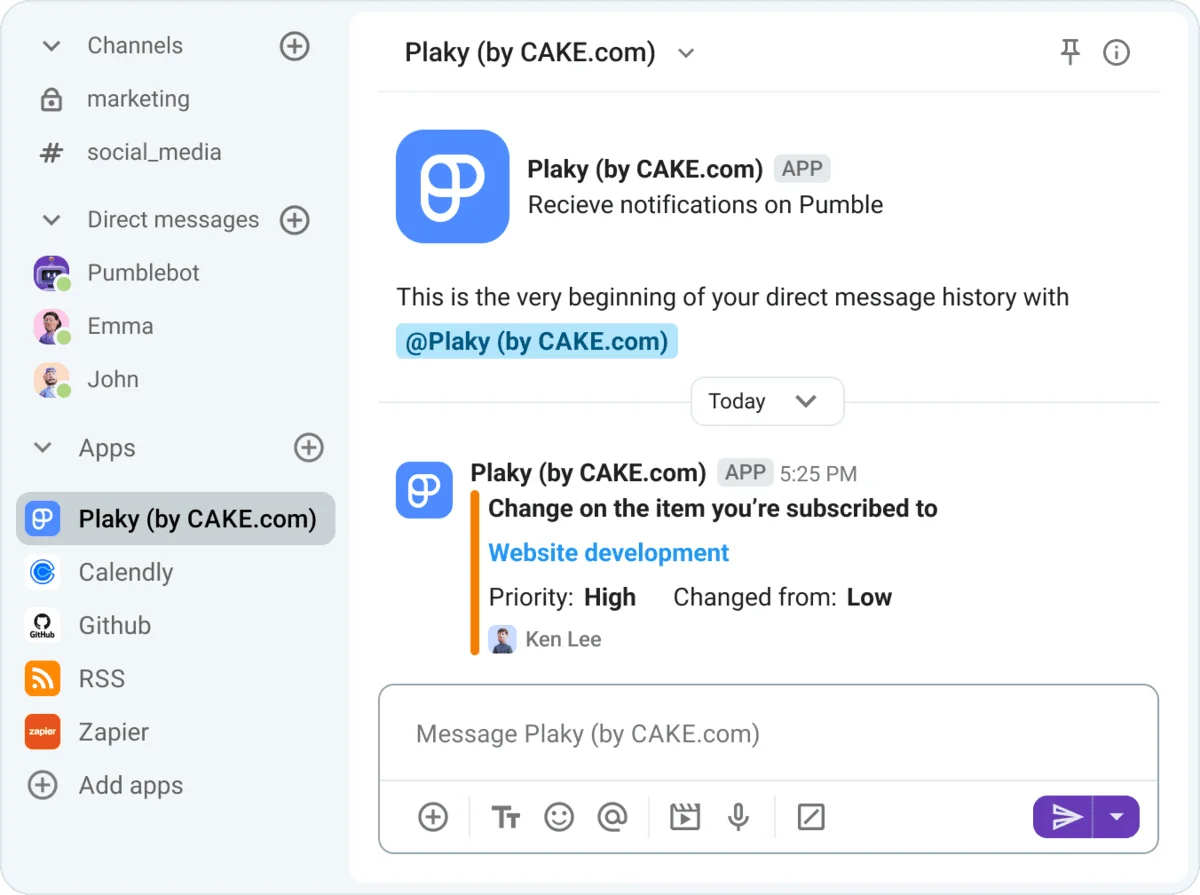Image resolution: width=1200 pixels, height=895 pixels.
Task: Open the Website development link
Action: coord(608,552)
